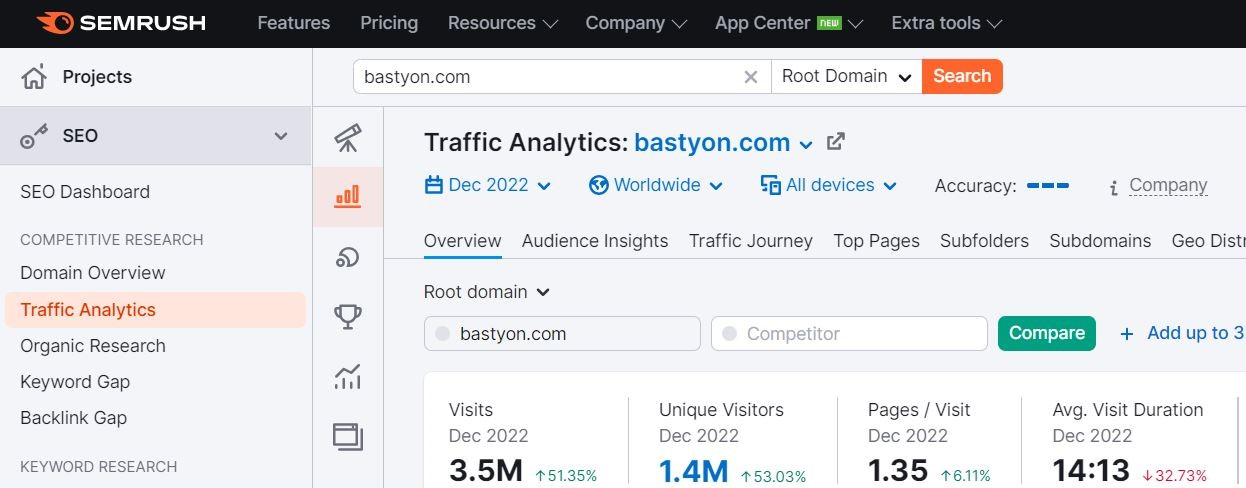This screenshot has width=1246, height=488.
Task: Select Traffic Analytics in sidebar
Action: 155,310
